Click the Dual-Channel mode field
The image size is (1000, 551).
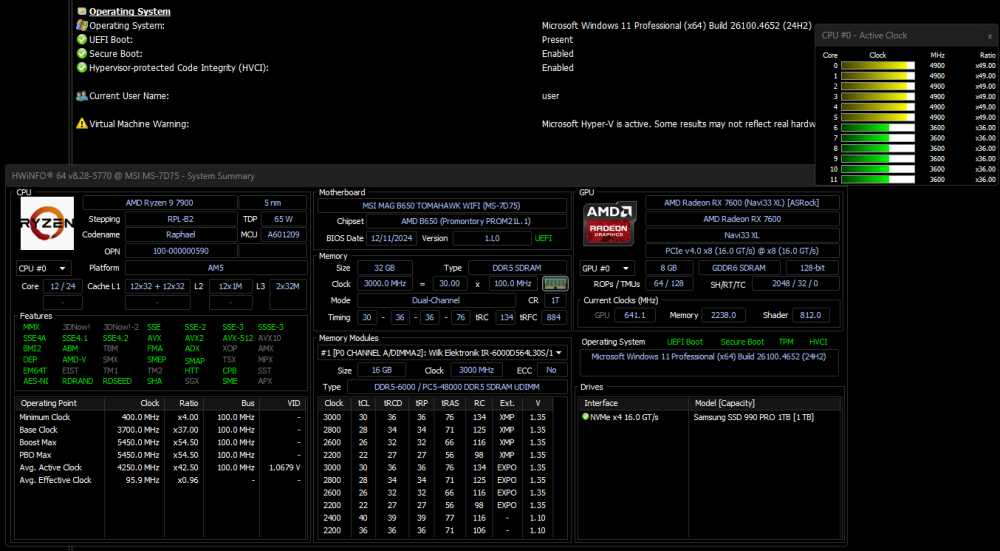[436, 300]
